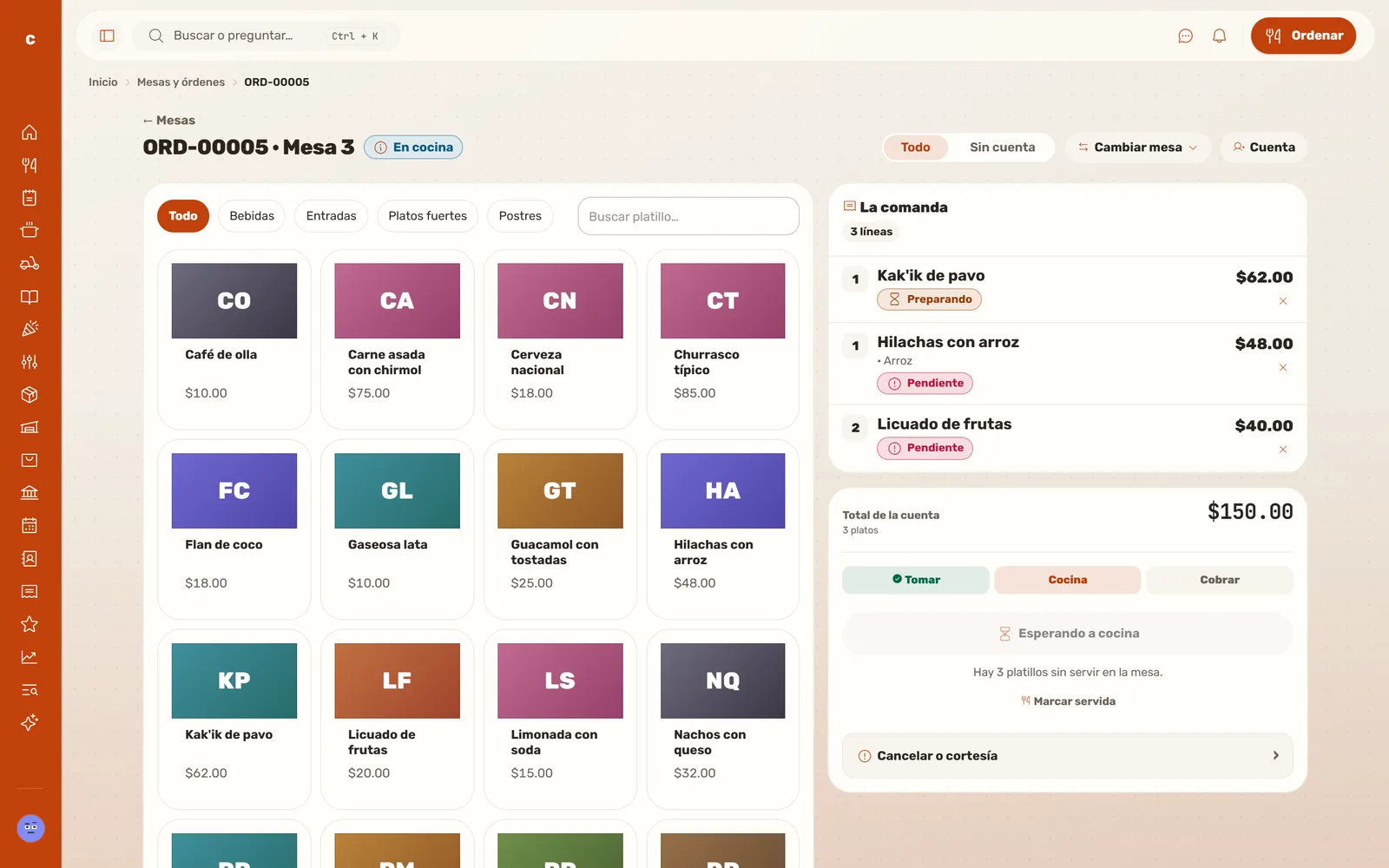Open the cooking pot kitchen sidebar icon
1389x868 pixels.
coord(30,231)
